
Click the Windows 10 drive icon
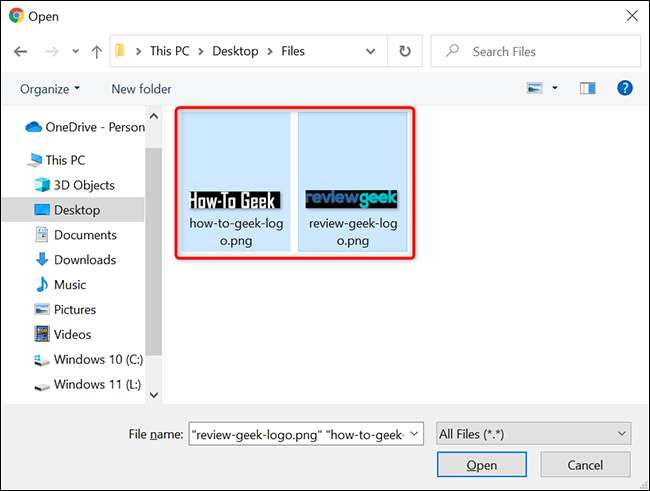click(x=41, y=360)
